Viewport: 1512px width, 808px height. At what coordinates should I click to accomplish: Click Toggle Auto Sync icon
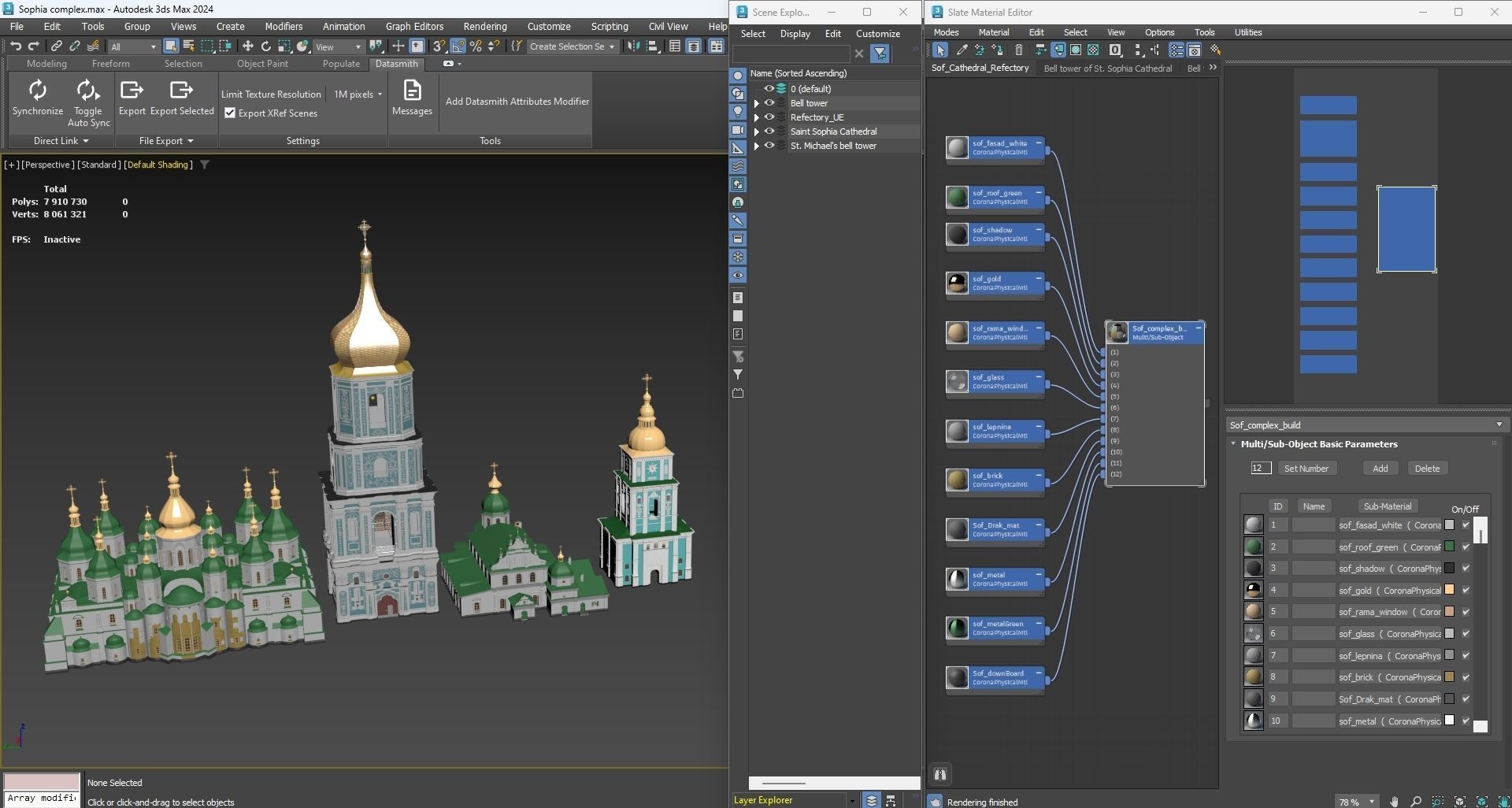[x=87, y=91]
